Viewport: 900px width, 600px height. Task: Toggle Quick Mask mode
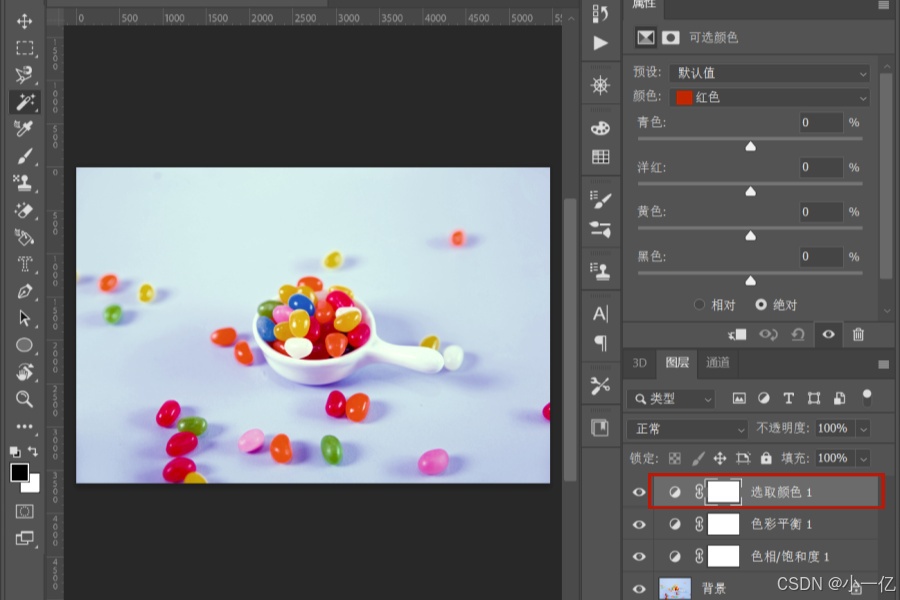pos(24,511)
